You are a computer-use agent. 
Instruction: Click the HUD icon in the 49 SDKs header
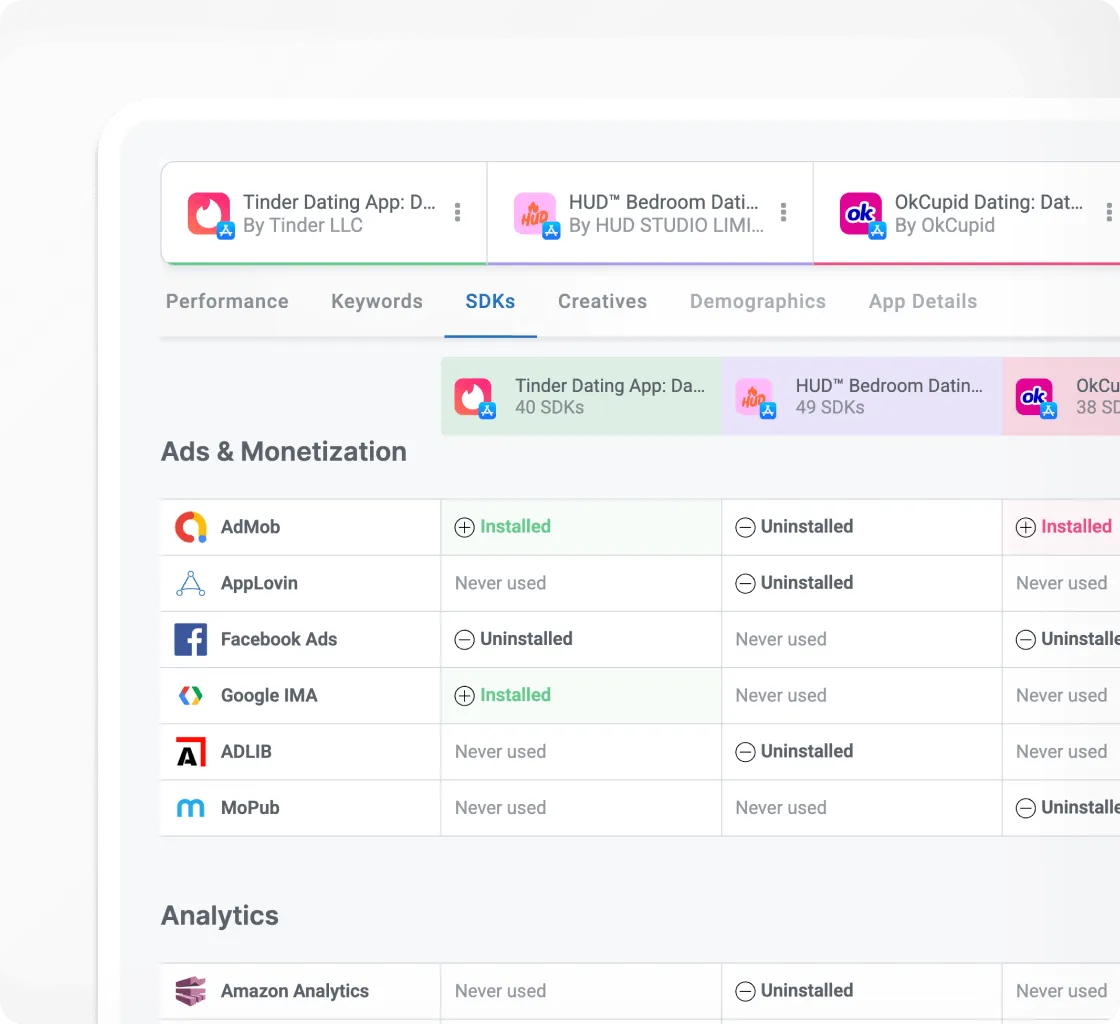point(755,397)
